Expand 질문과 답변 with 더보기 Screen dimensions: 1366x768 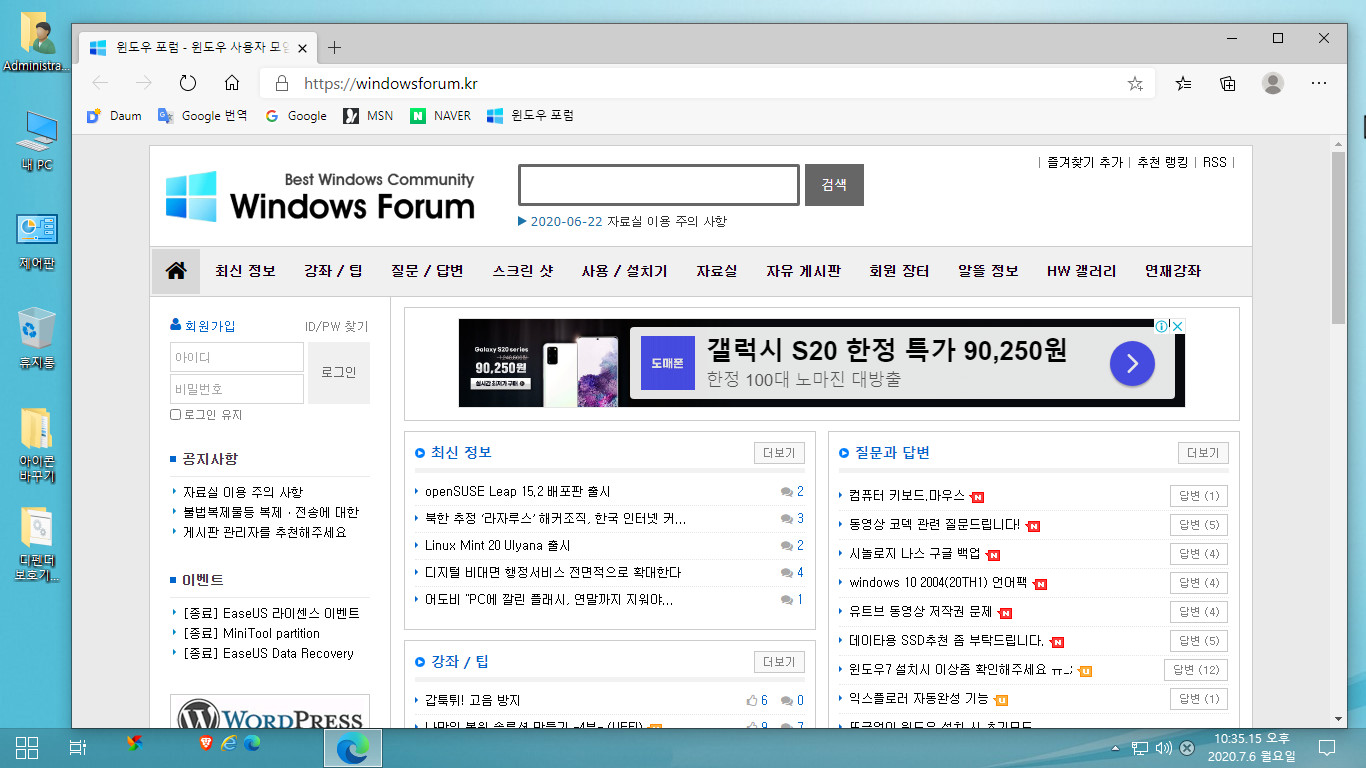point(1203,453)
